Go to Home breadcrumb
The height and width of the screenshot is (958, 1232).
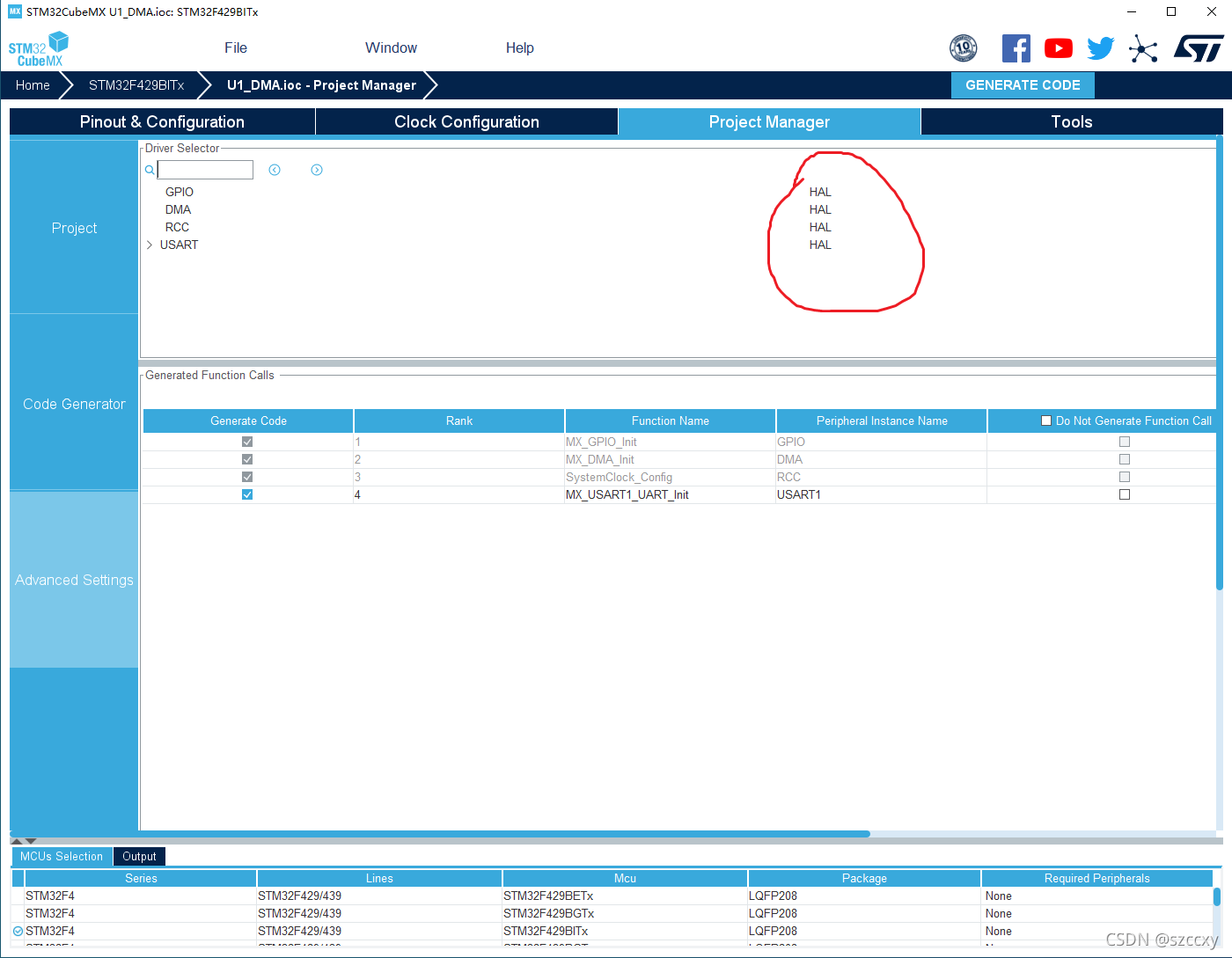pos(33,85)
